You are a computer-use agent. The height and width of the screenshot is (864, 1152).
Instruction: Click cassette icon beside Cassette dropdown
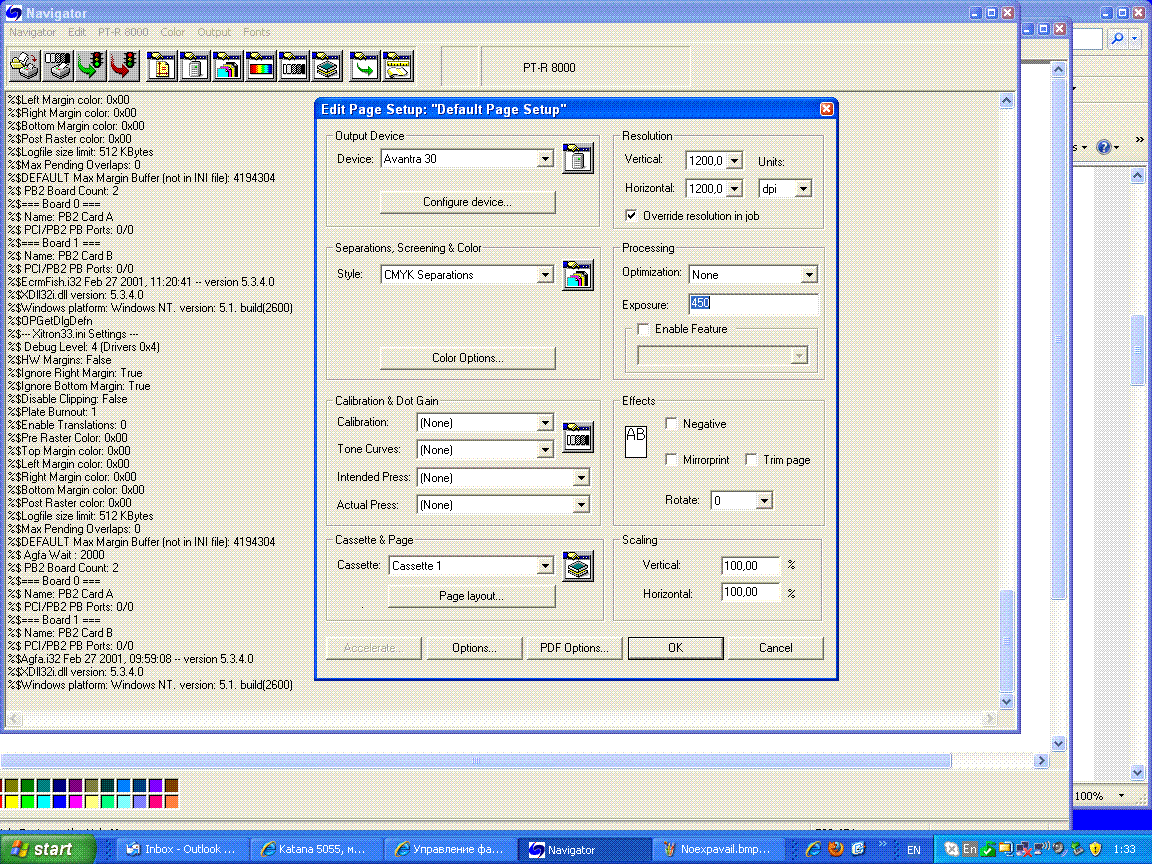coord(577,566)
